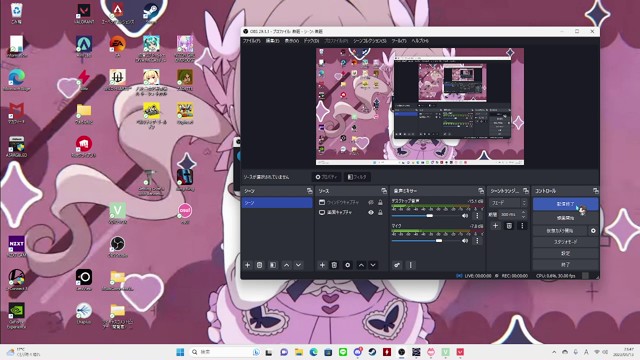The height and width of the screenshot is (360, 640).
Task: Undock the Controls panel
Action: pos(596,191)
